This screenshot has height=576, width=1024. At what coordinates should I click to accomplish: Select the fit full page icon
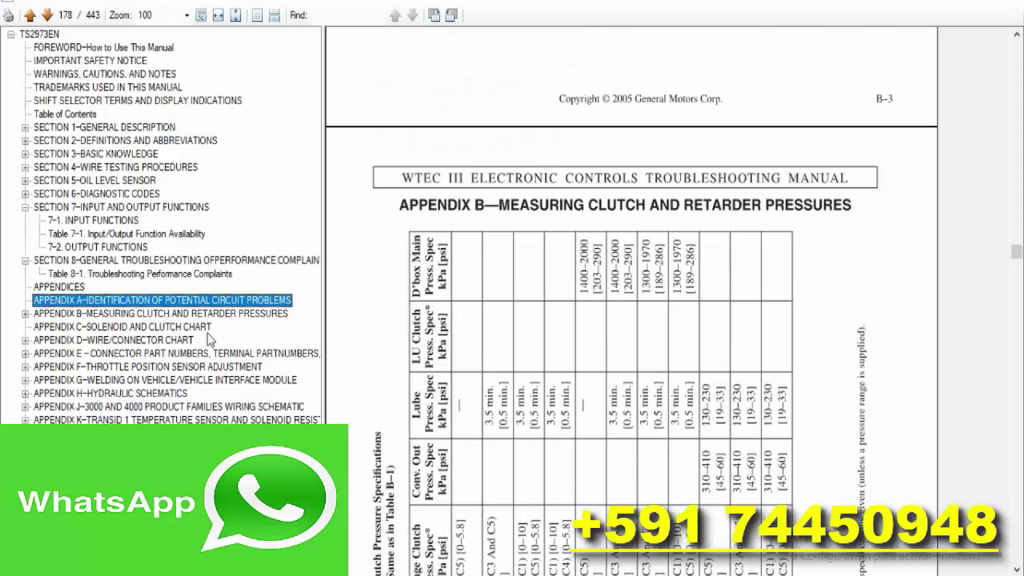click(x=235, y=14)
